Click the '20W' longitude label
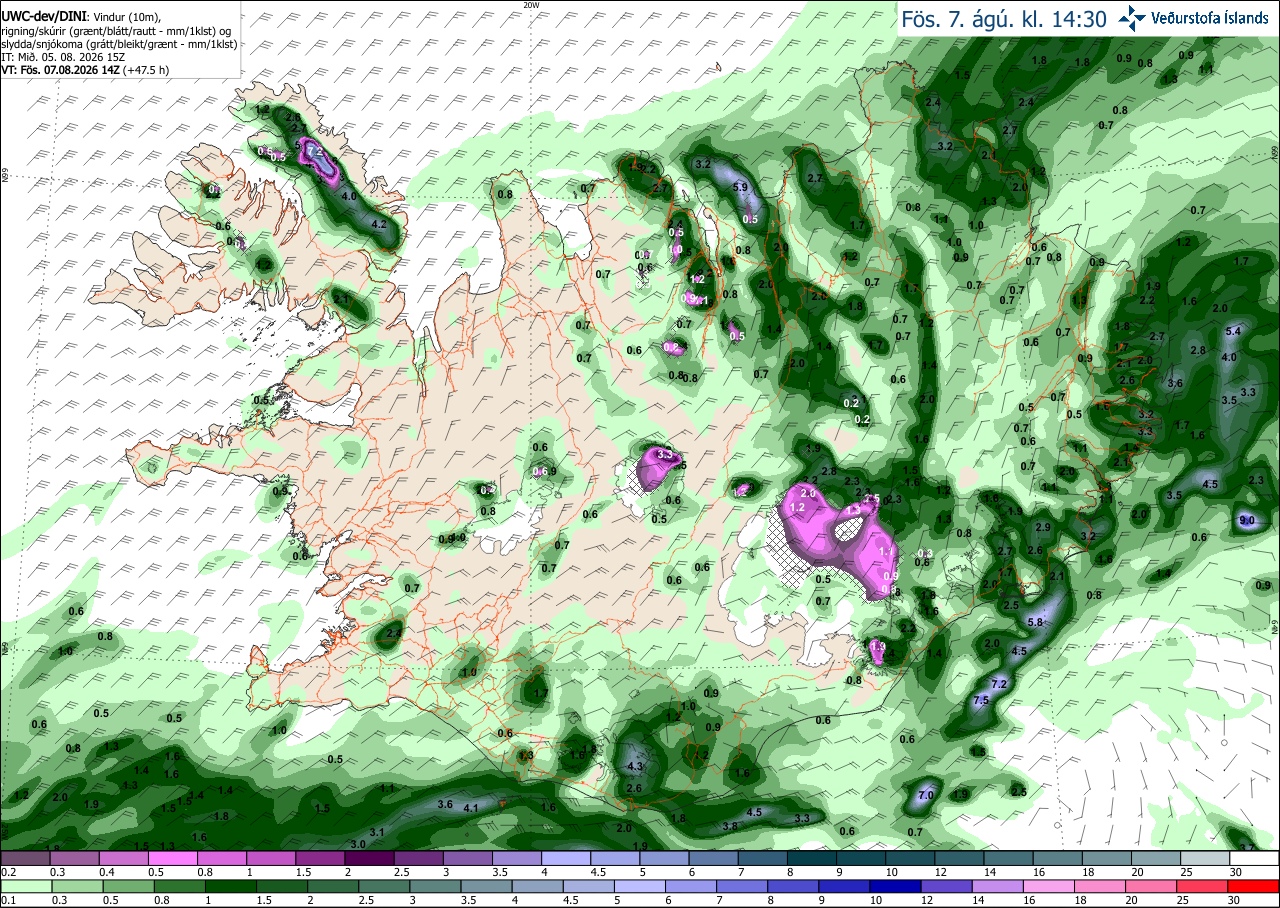 tap(531, 4)
